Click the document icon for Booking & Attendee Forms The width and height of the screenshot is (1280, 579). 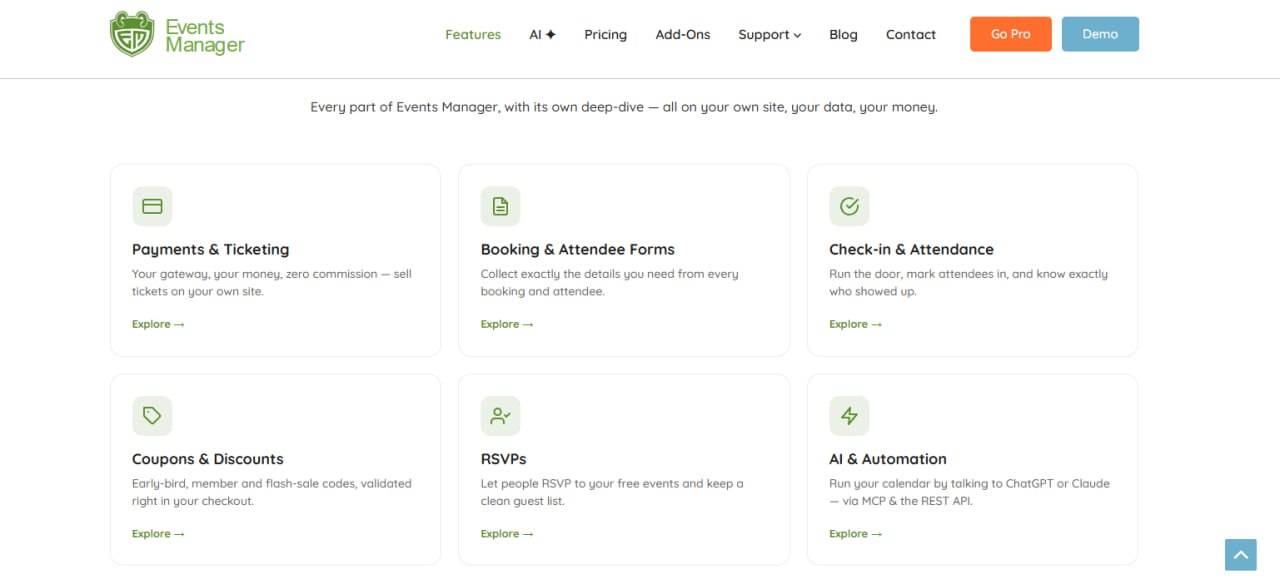[501, 206]
